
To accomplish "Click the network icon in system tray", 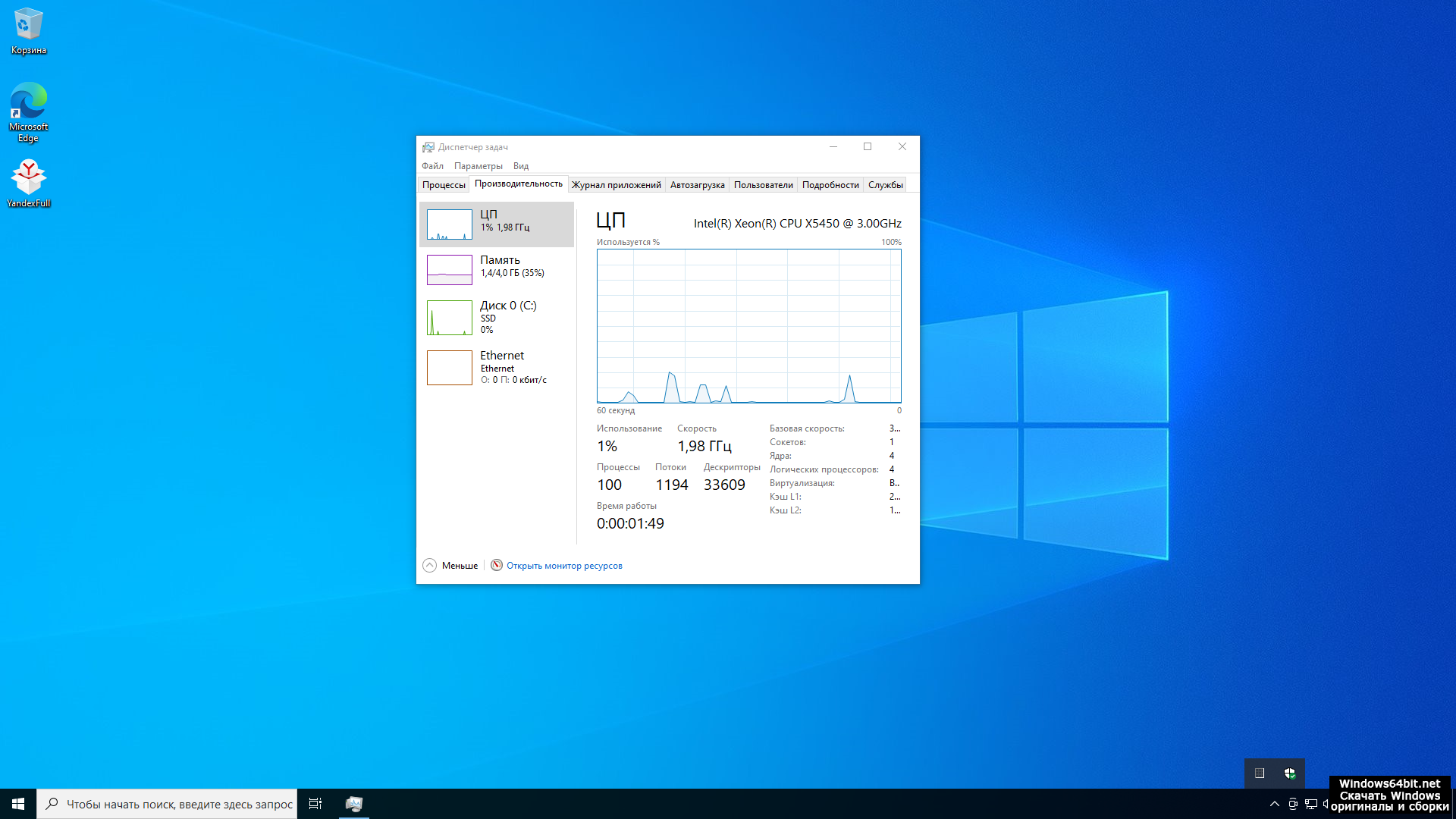I will click(x=1311, y=804).
